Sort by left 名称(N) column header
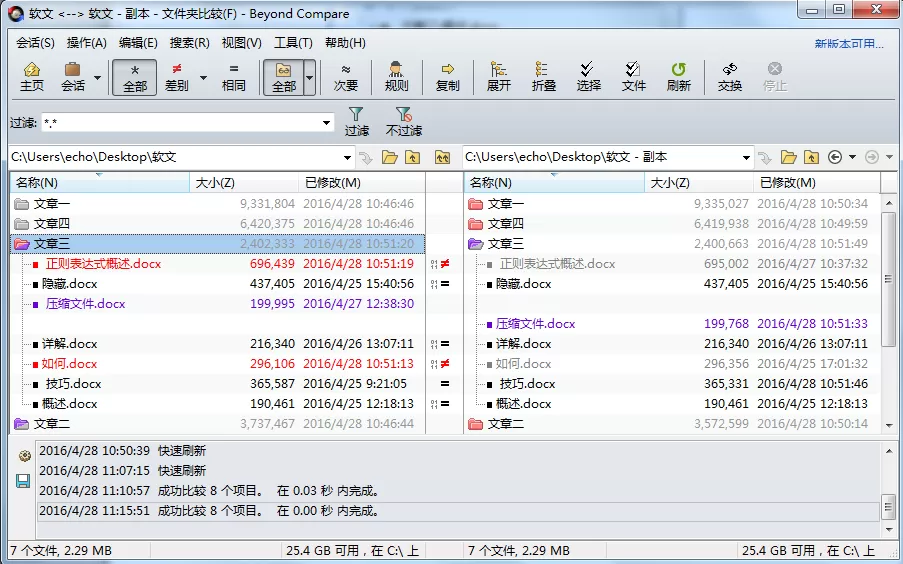The image size is (903, 564). pyautogui.click(x=100, y=183)
